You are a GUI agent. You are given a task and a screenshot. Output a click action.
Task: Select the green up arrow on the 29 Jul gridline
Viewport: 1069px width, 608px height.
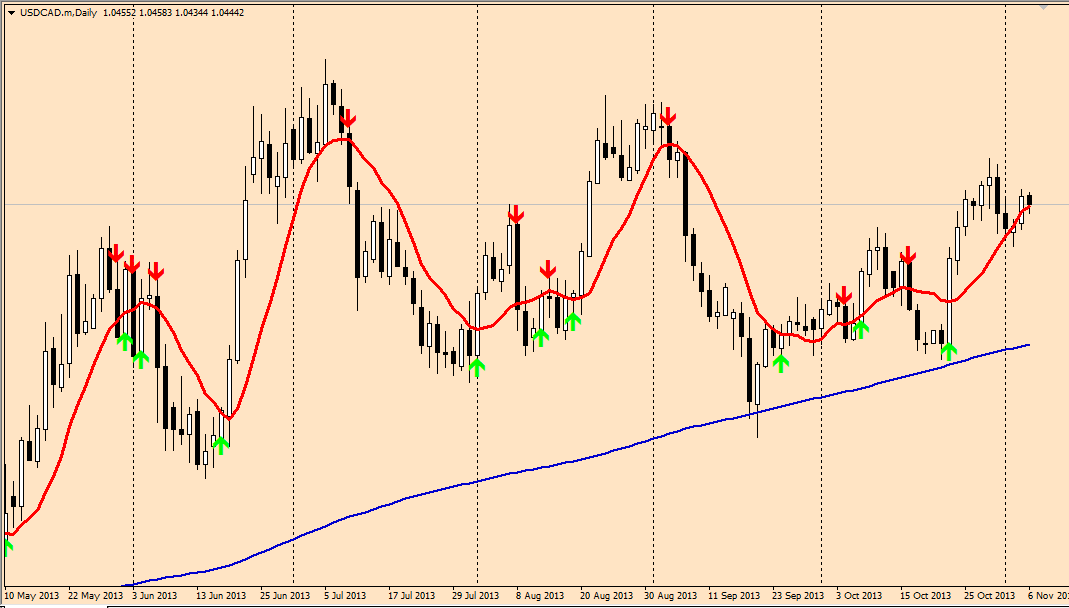(x=477, y=368)
